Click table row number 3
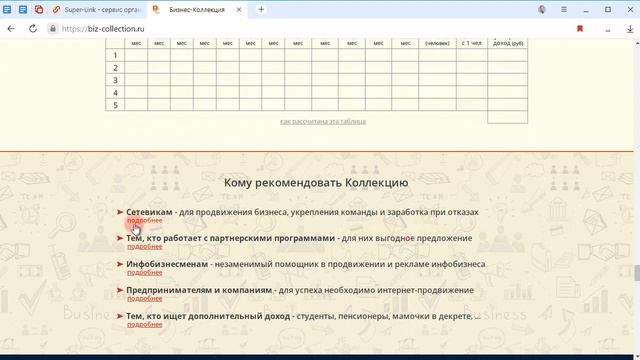This screenshot has width=640, height=360. [115, 80]
